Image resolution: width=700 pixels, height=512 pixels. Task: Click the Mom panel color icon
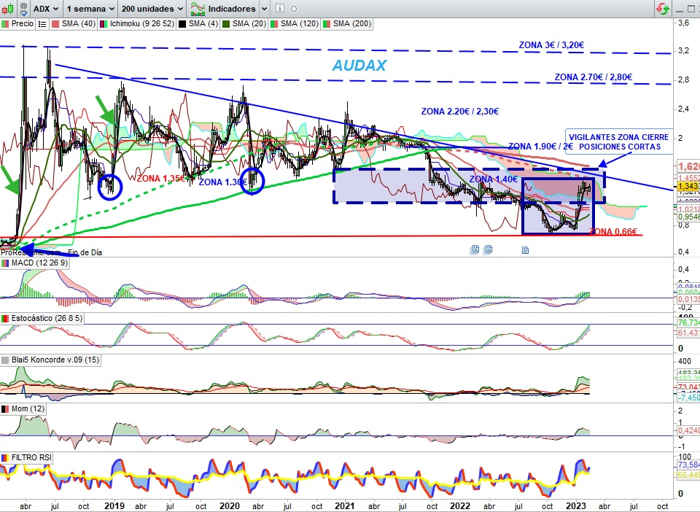point(5,409)
